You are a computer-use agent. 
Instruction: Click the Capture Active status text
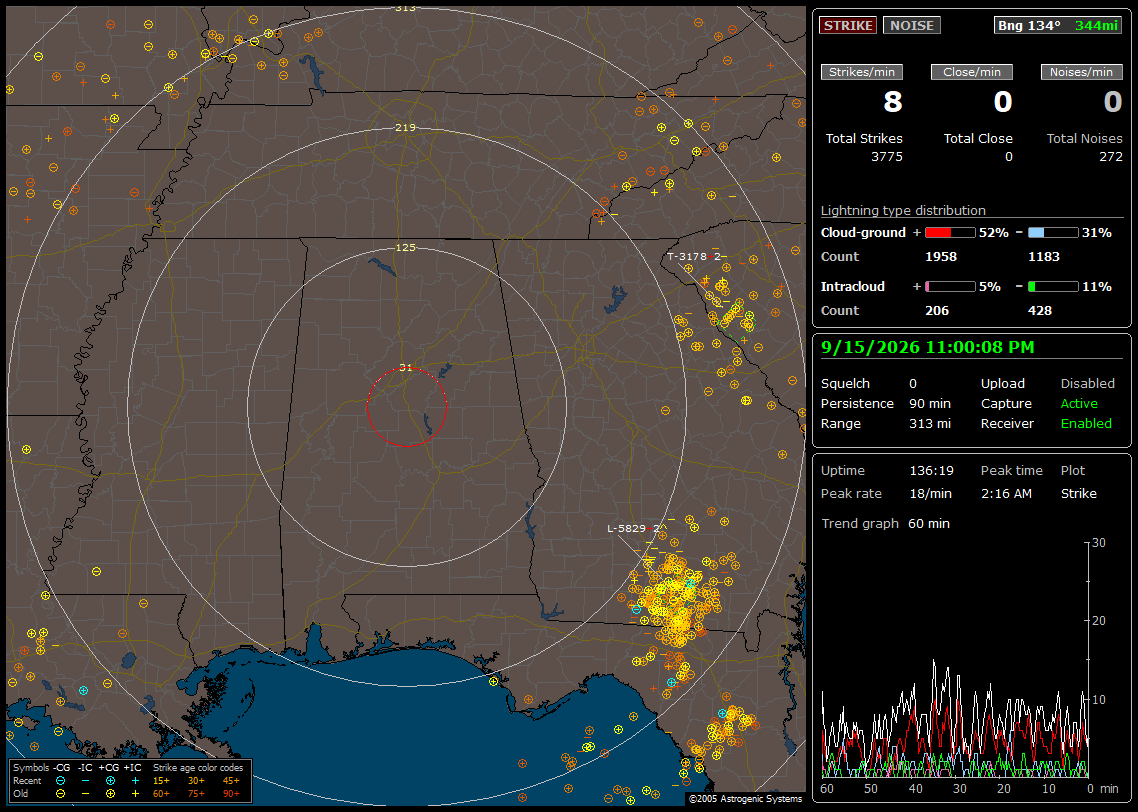[x=1079, y=403]
